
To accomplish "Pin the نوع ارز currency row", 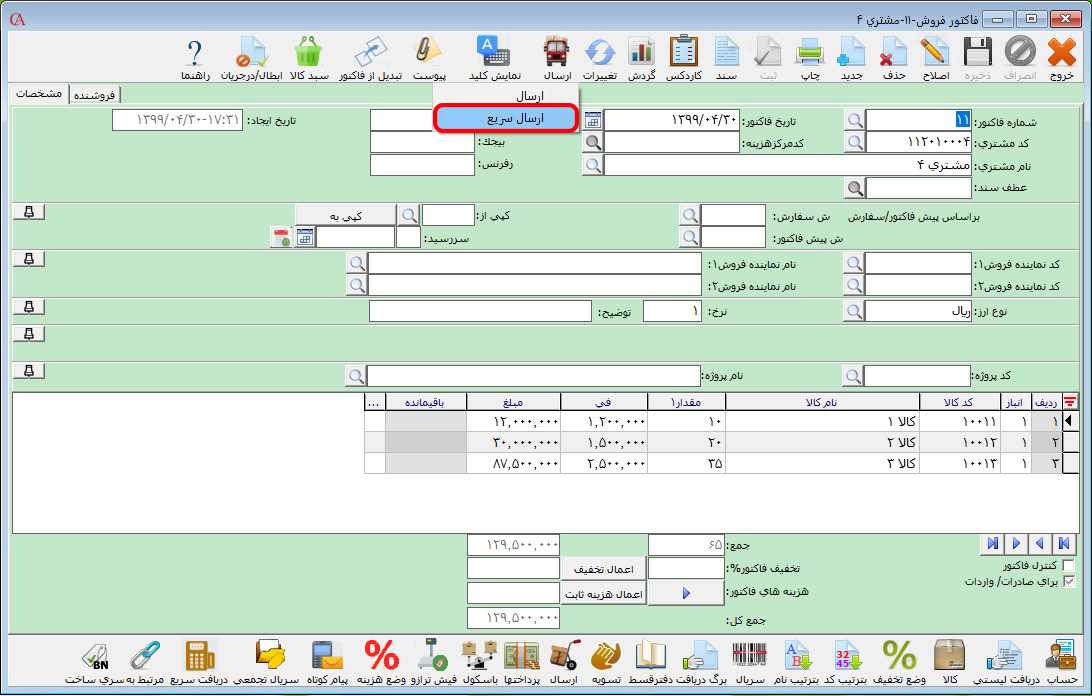I will (30, 308).
